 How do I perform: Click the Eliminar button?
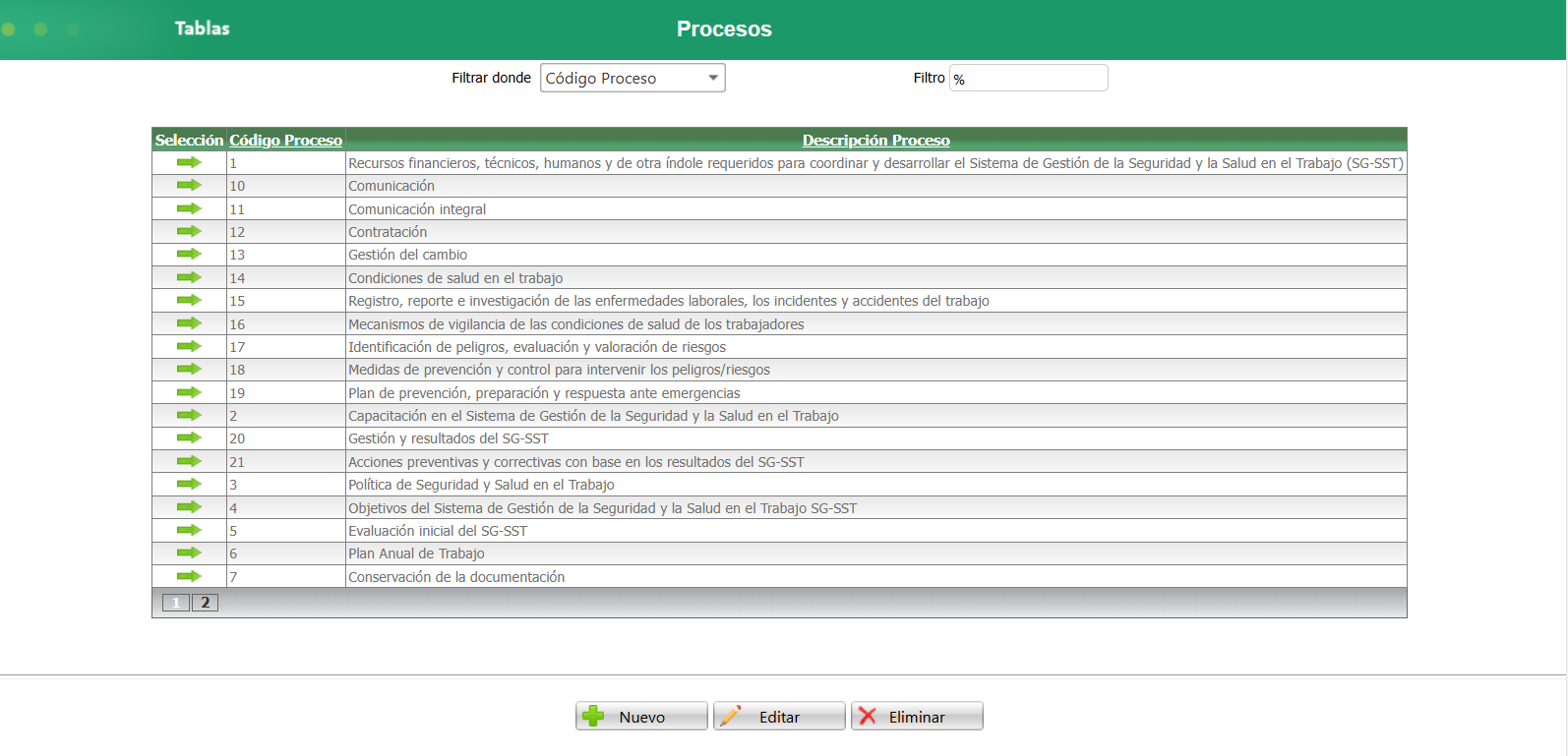point(917,717)
